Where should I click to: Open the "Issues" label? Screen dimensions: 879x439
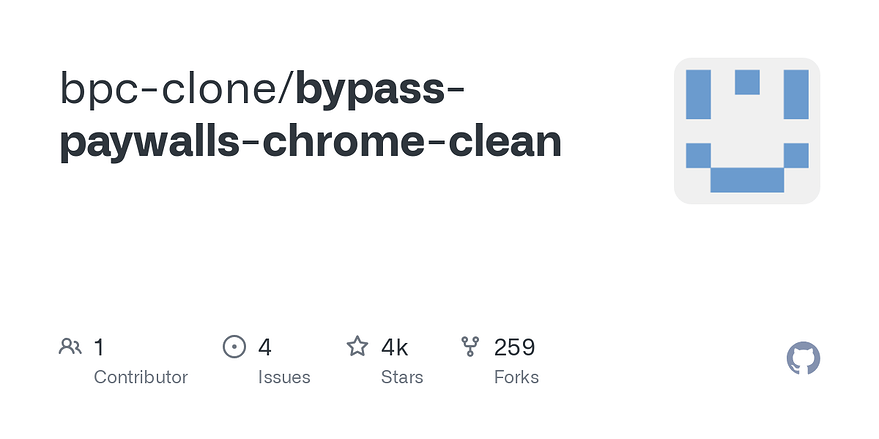tap(284, 377)
